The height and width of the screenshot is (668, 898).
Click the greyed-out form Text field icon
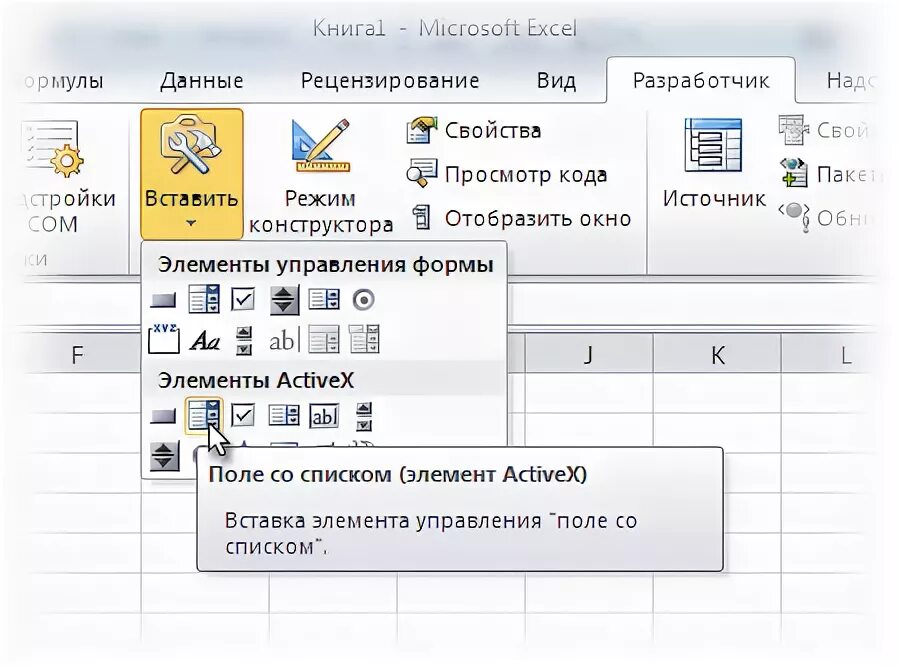pyautogui.click(x=284, y=340)
